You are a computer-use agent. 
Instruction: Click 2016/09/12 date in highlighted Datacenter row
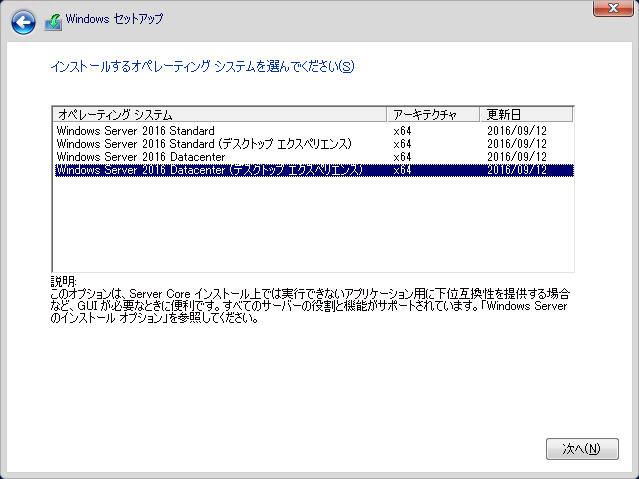517,170
